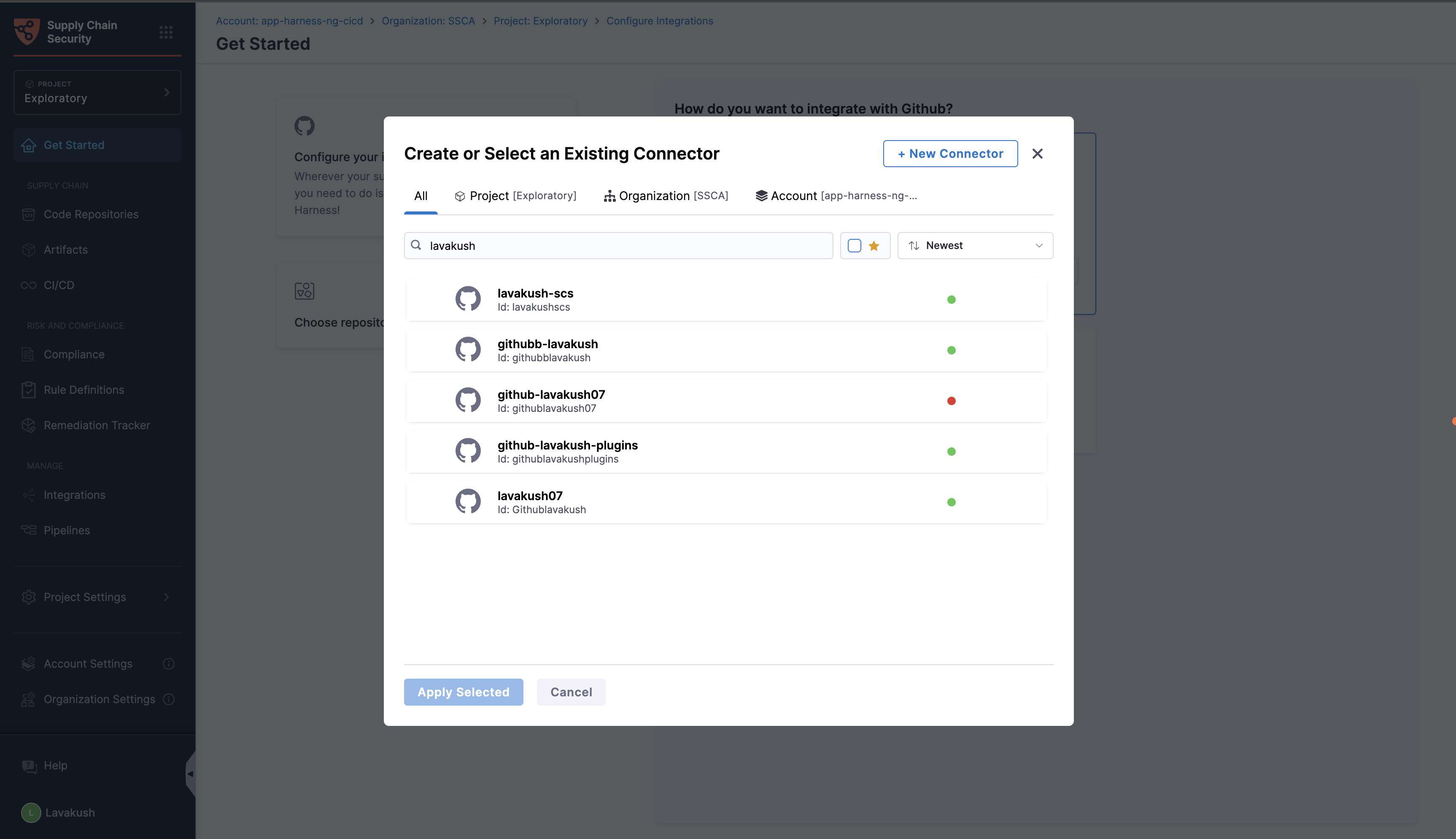Click the Account Settings info icon
Viewport: 1456px width, 839px height.
169,664
